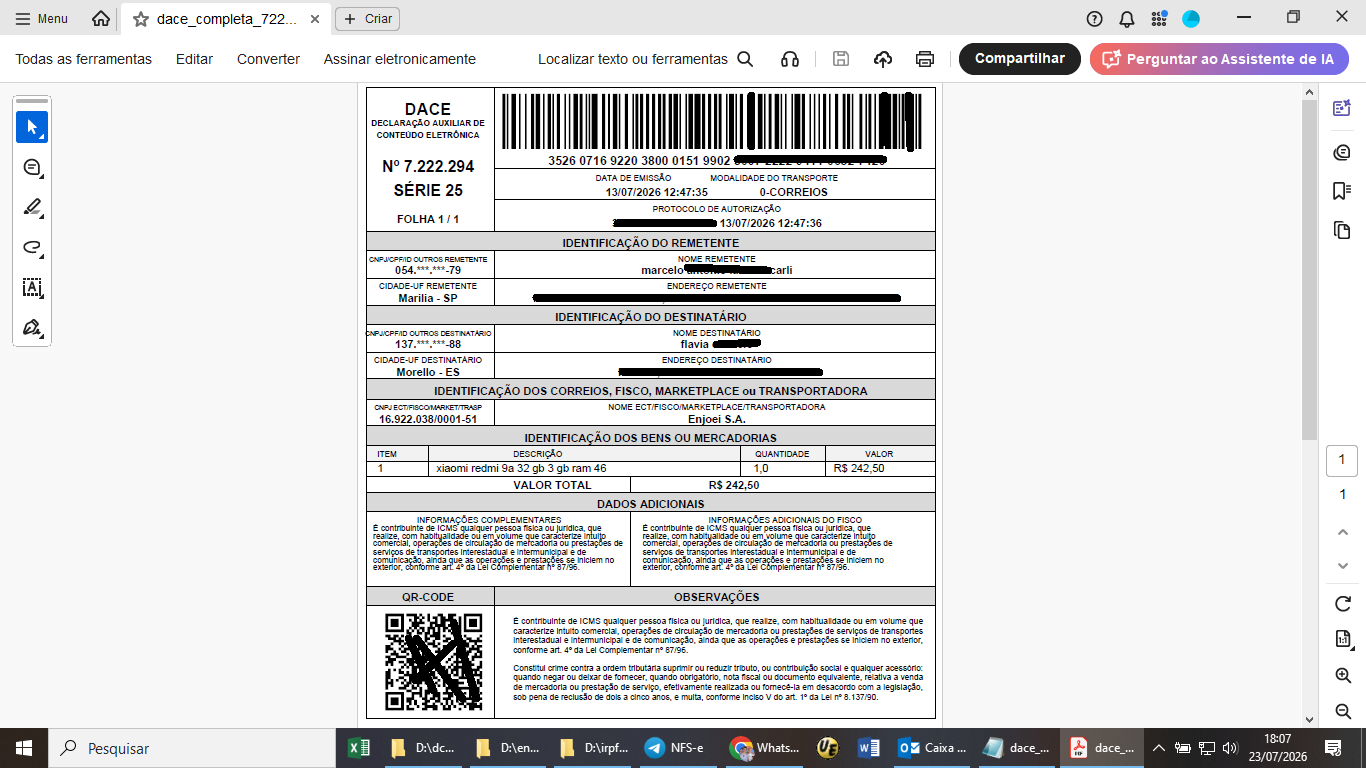Select the arrow selection tool
Image resolution: width=1366 pixels, height=768 pixels.
(32, 127)
